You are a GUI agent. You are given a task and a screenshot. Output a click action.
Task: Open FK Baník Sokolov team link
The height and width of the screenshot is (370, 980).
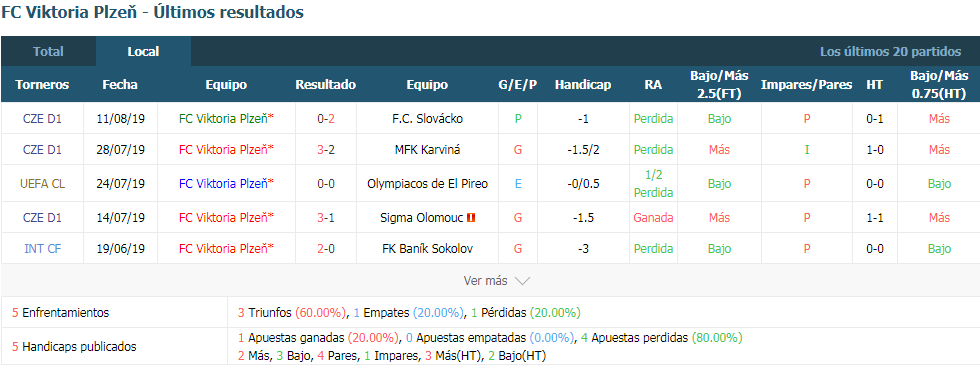point(427,248)
